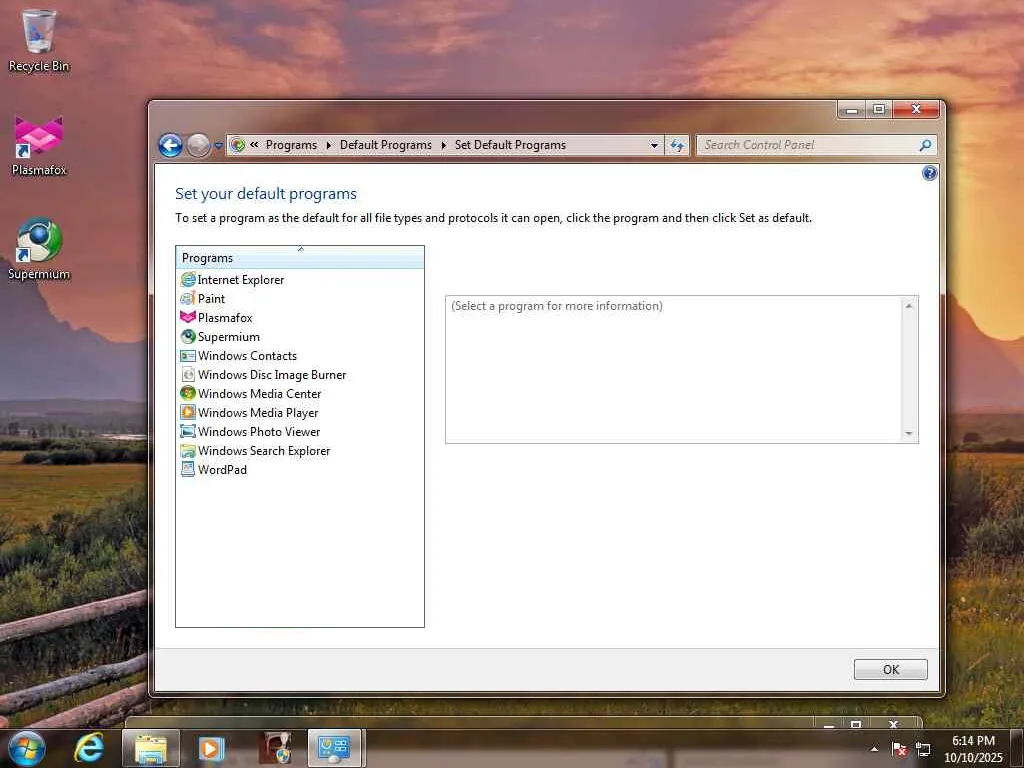Open Windows Media Player from taskbar

click(x=211, y=748)
